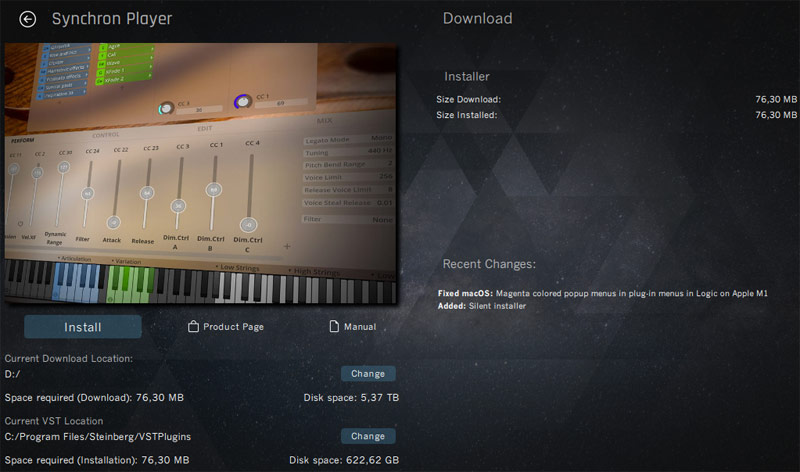Click the CC 3 knob in the preview

(165, 108)
